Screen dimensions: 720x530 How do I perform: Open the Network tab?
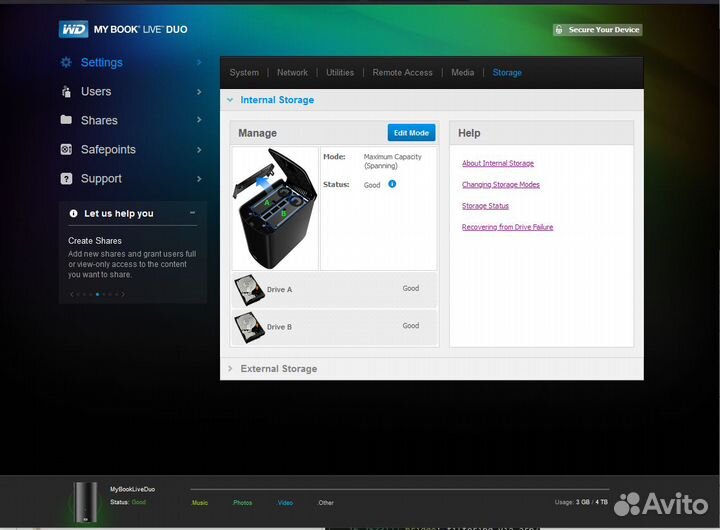pos(292,73)
